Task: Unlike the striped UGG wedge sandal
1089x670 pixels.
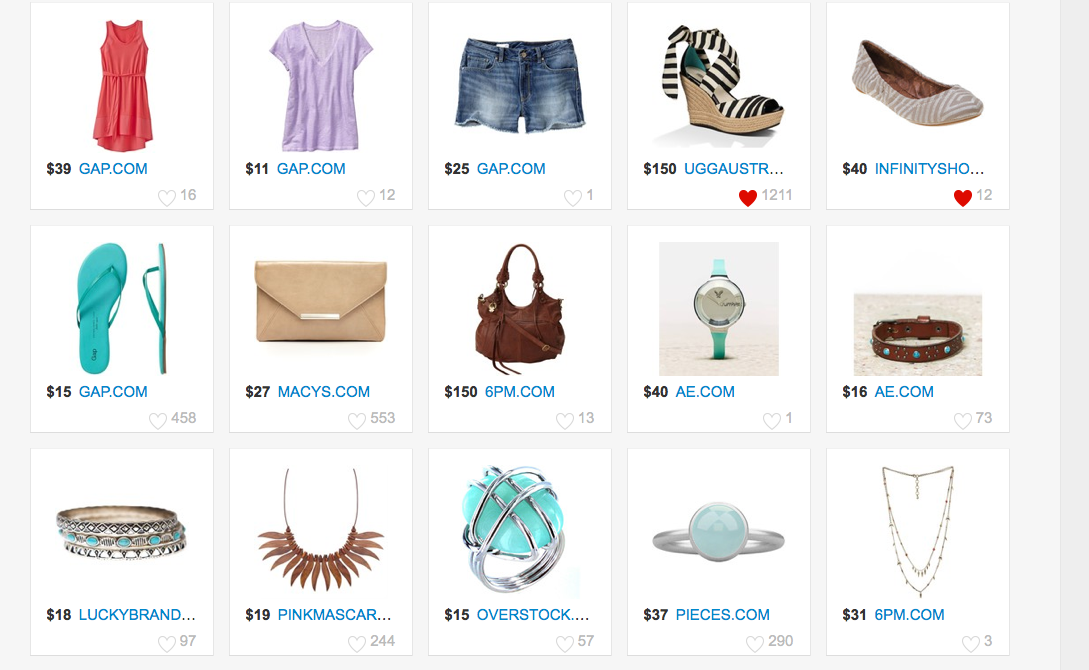Action: (x=747, y=198)
